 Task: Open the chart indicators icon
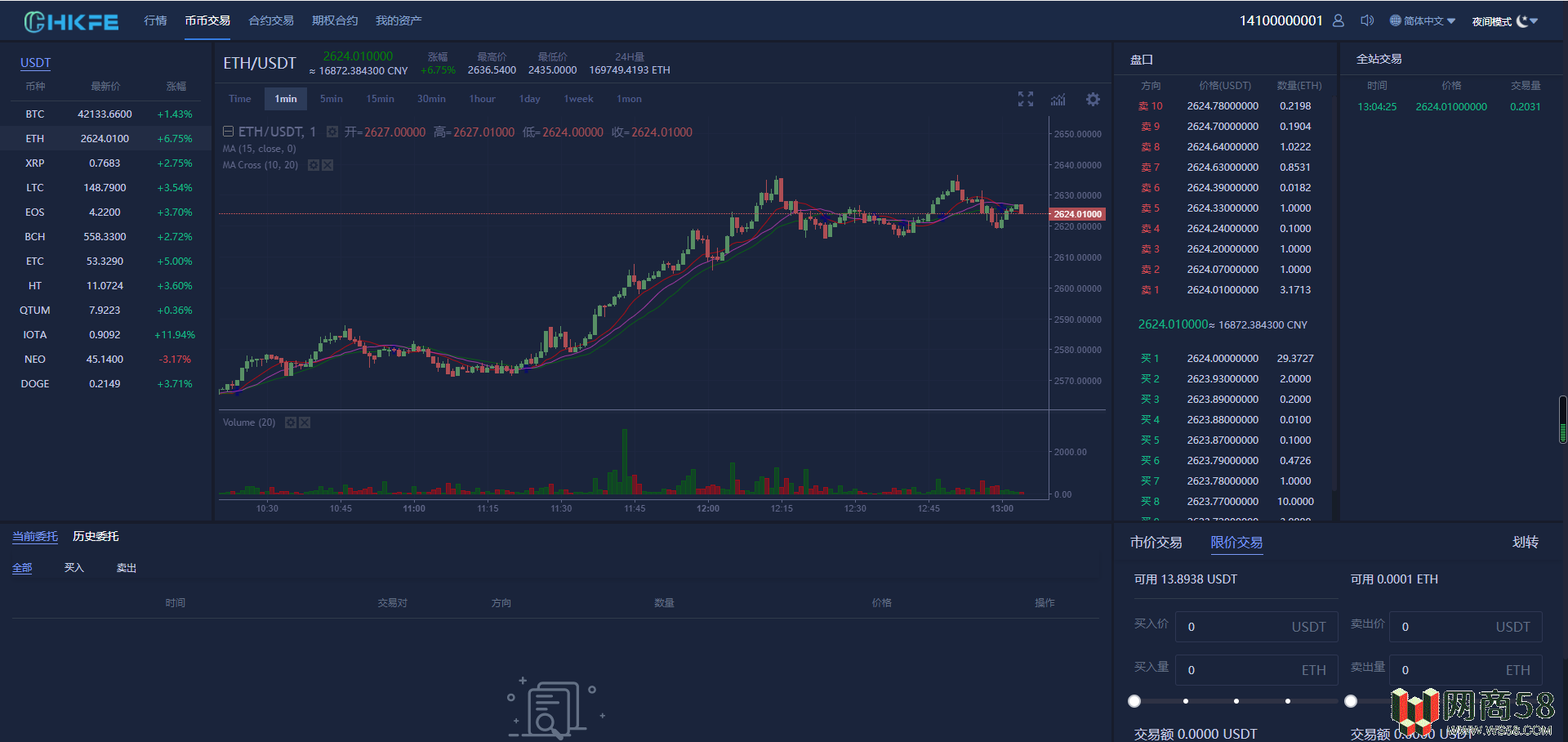tap(1058, 99)
